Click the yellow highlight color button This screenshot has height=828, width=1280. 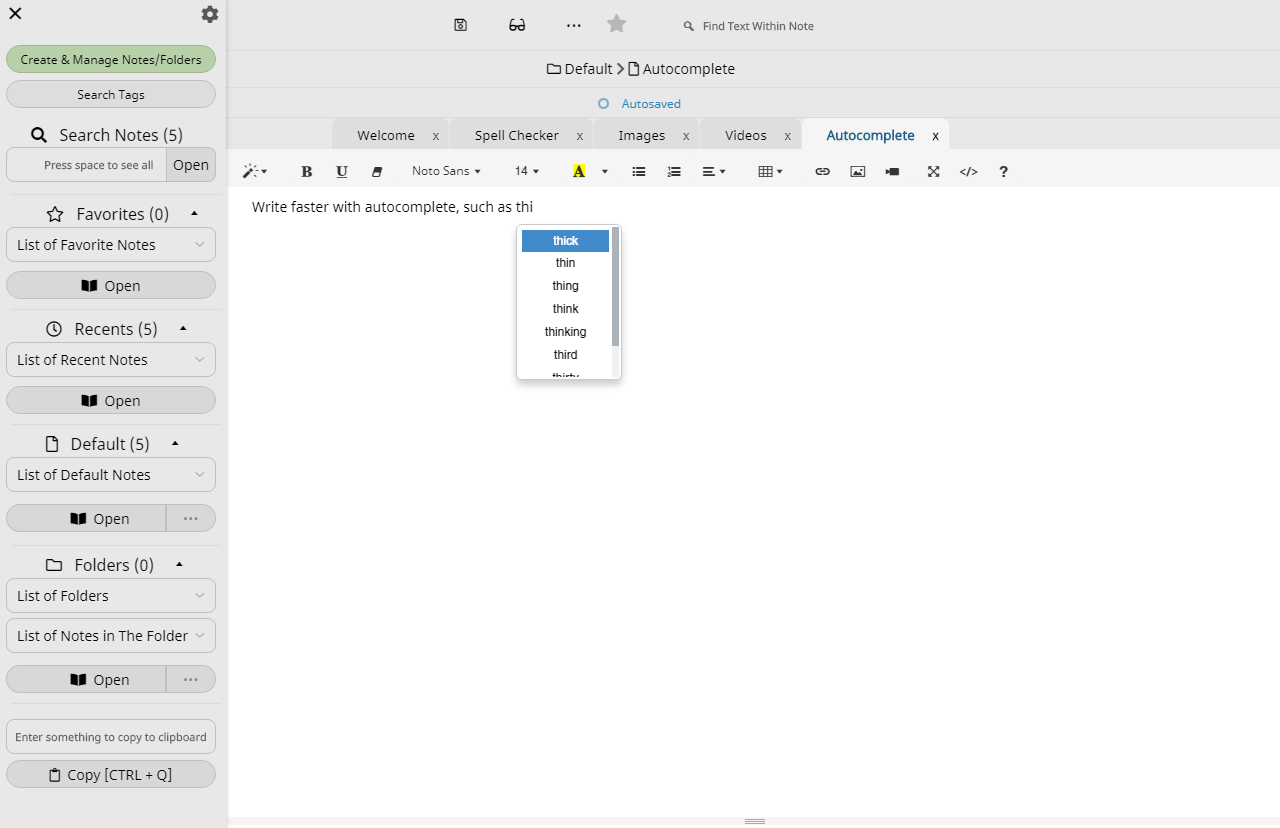pyautogui.click(x=579, y=171)
